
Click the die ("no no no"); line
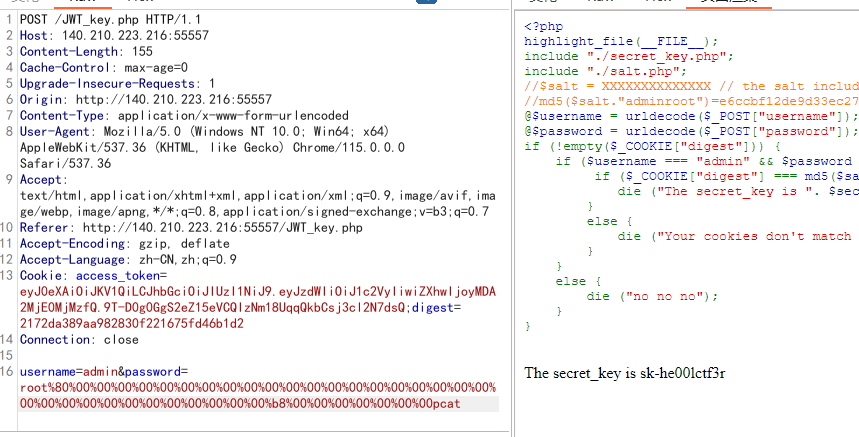point(652,296)
